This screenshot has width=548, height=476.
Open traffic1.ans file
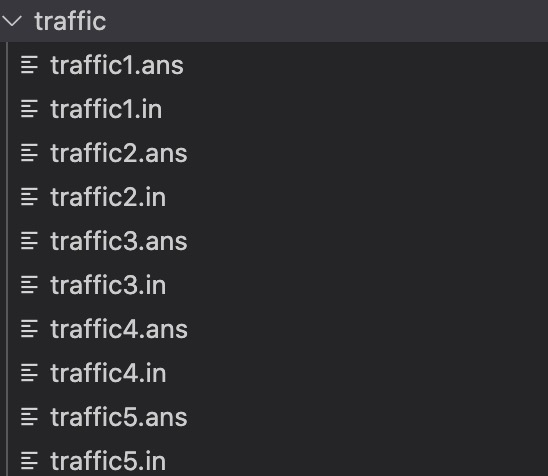[x=117, y=65]
